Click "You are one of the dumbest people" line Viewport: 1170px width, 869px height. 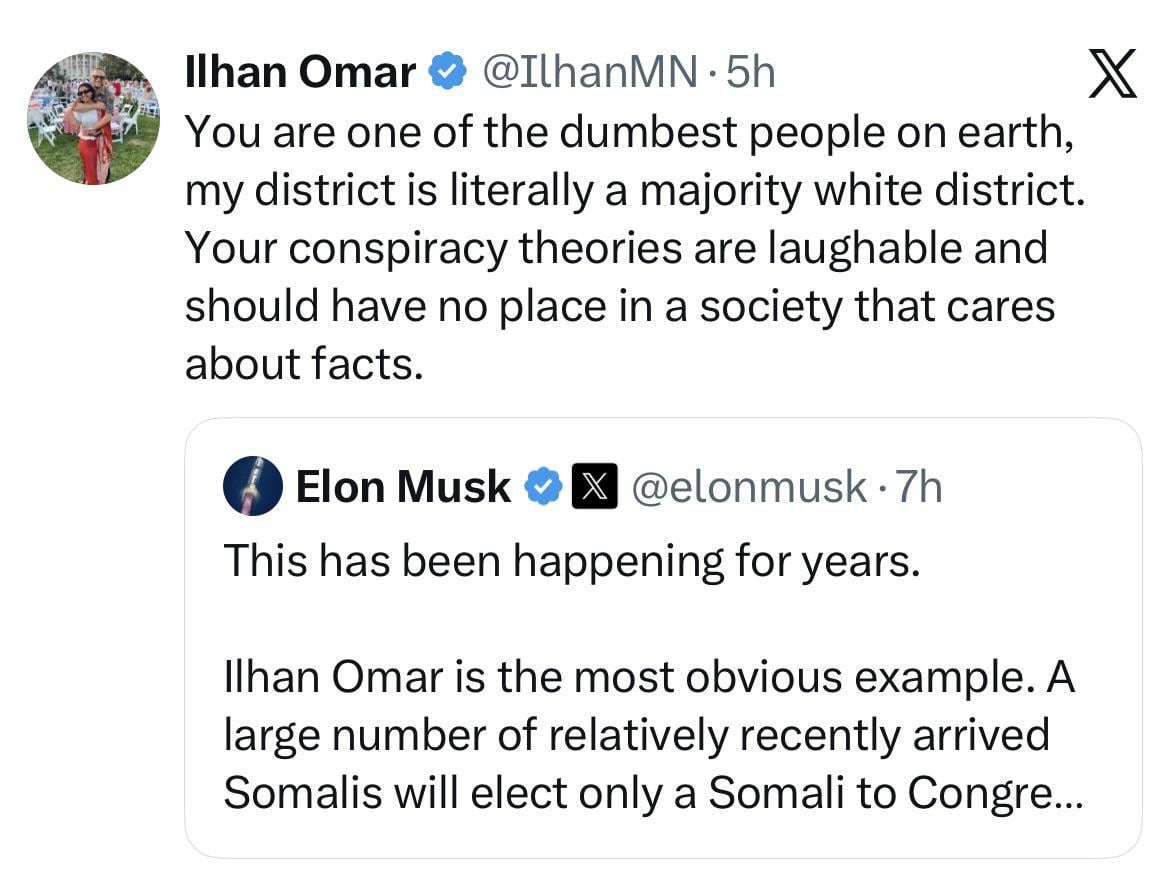pyautogui.click(x=630, y=132)
